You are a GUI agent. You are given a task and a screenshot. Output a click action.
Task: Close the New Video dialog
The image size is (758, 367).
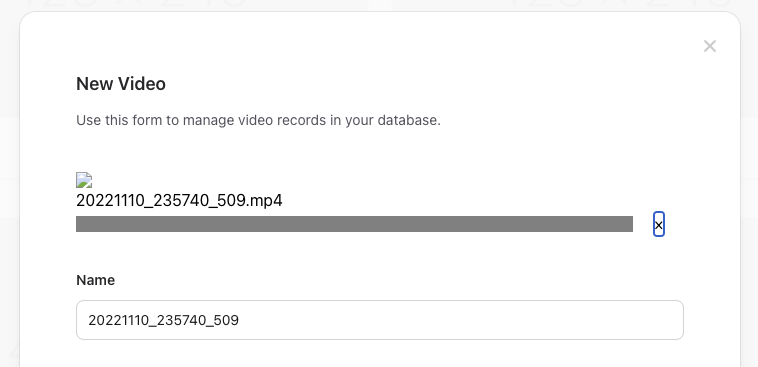click(710, 46)
